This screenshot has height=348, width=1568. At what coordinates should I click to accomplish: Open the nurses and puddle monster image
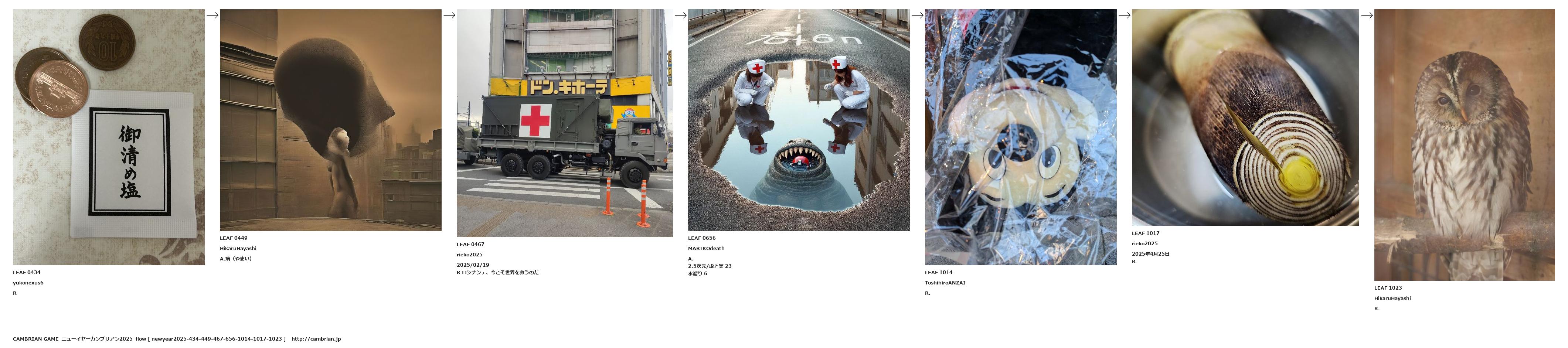click(x=799, y=120)
